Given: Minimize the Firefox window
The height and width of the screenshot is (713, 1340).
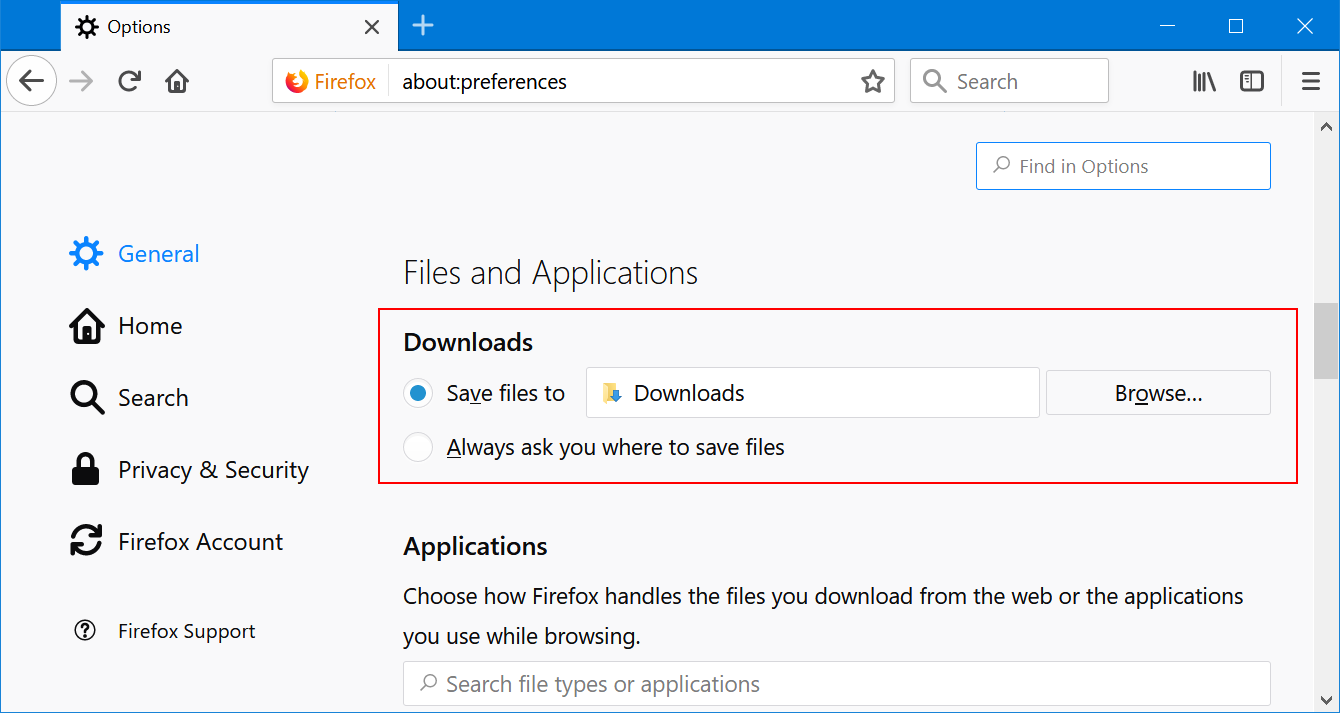Looking at the screenshot, I should point(1167,26).
